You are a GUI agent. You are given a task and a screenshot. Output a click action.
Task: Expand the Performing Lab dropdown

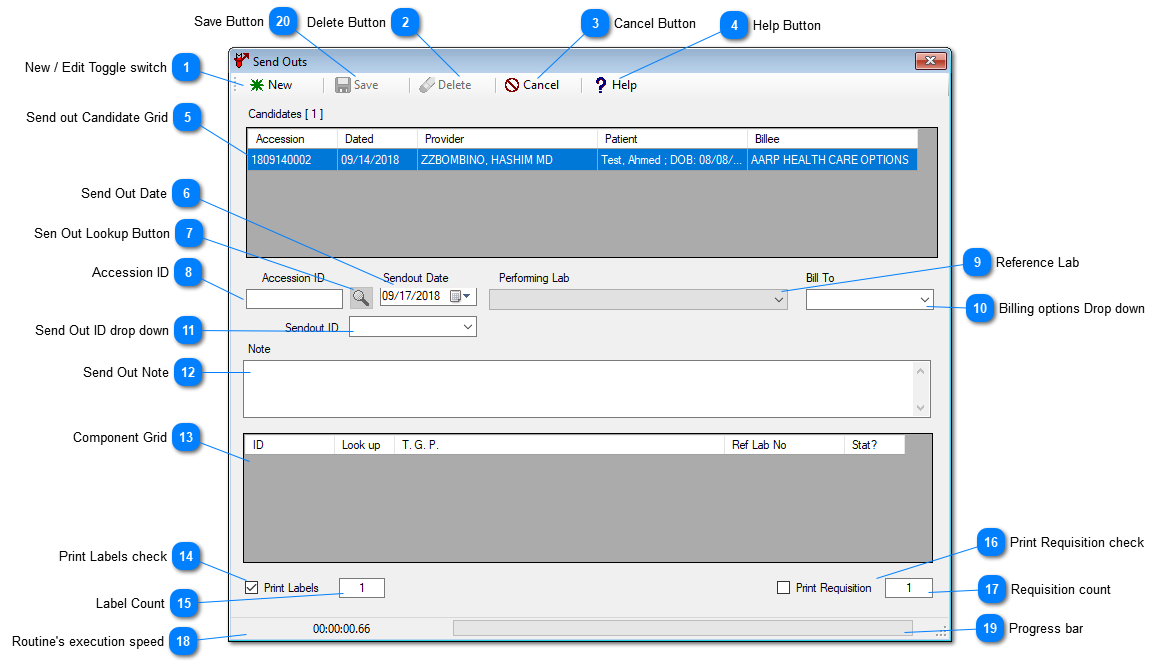[779, 299]
